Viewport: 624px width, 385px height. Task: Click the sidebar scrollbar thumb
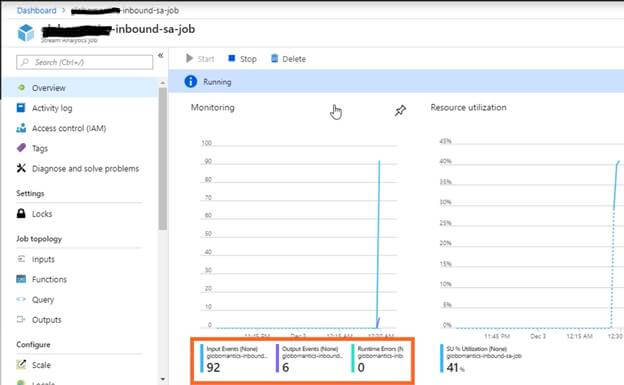162,159
